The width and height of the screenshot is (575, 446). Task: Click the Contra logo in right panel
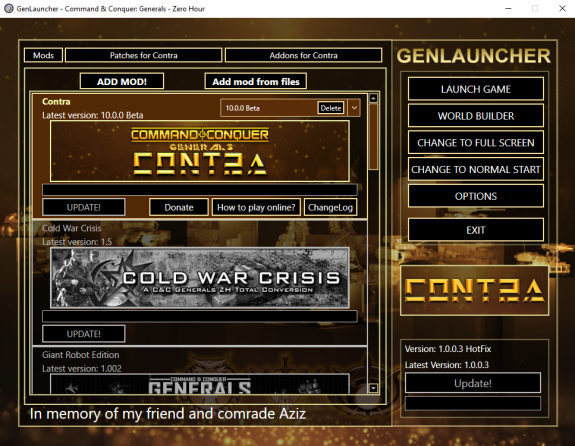point(475,291)
